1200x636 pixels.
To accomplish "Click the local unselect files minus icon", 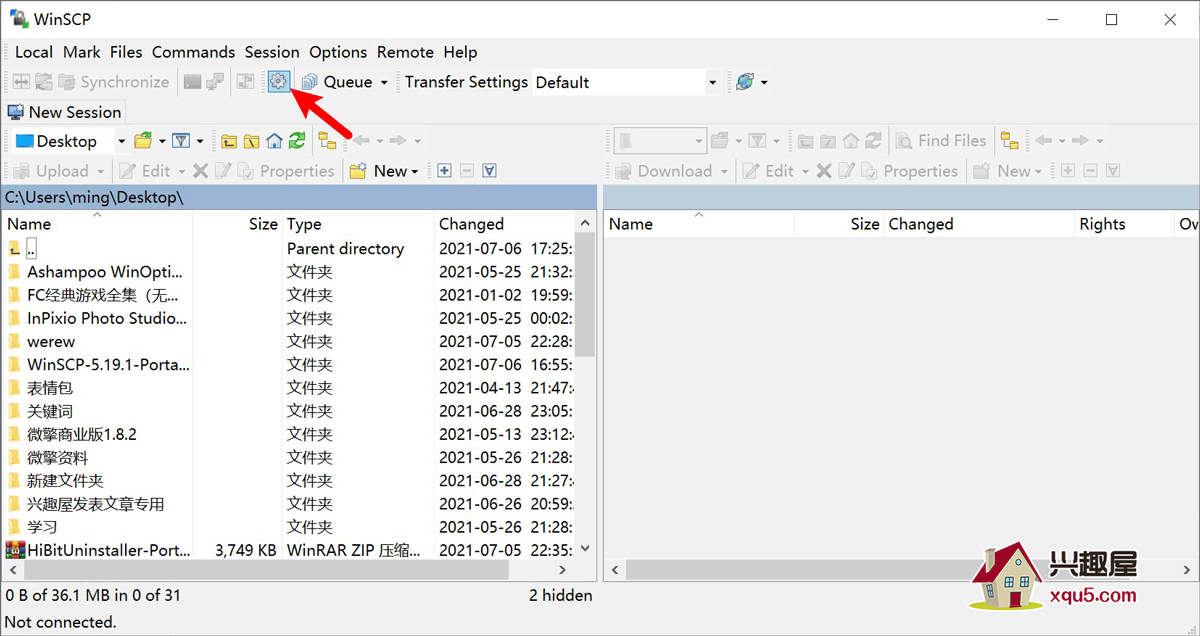I will point(467,171).
